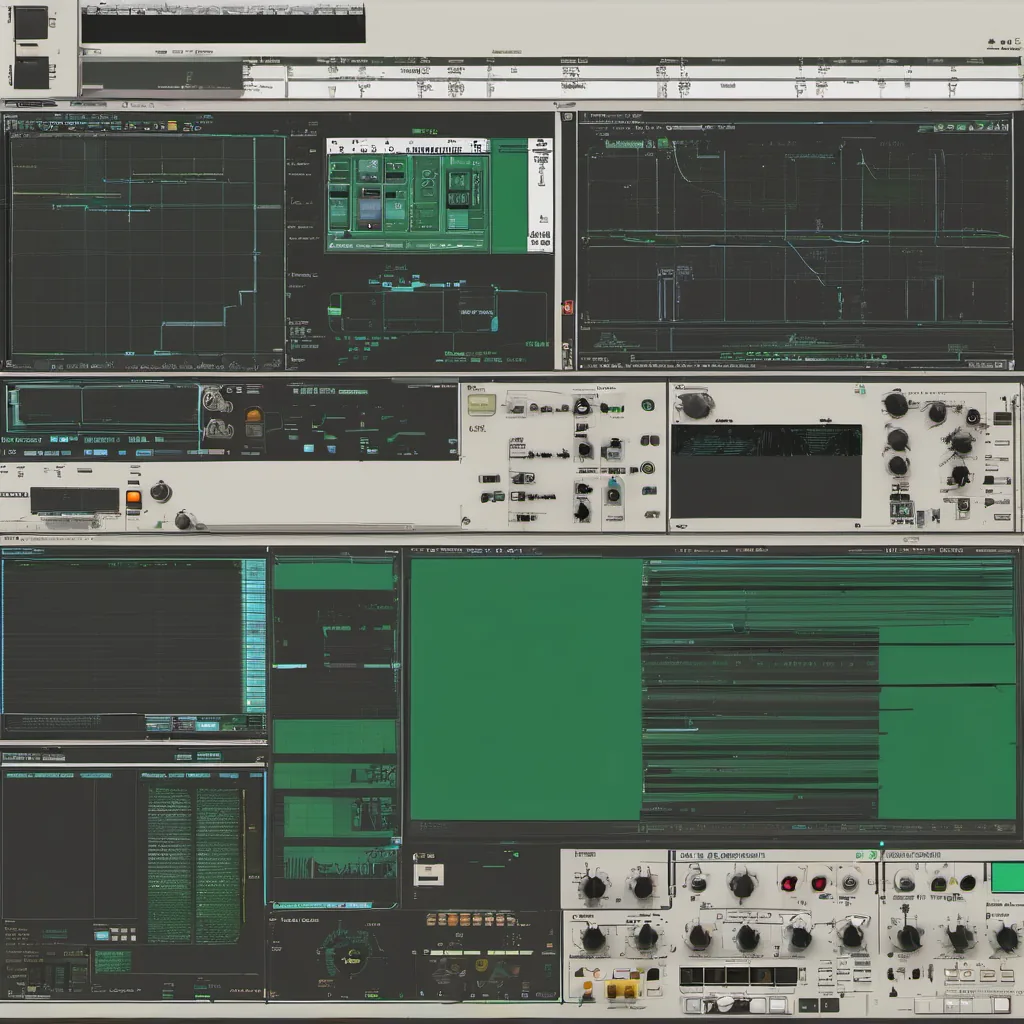This screenshot has height=1024, width=1024.
Task: Select the lower dark square thumbnail at top-left
Action: tap(31, 72)
